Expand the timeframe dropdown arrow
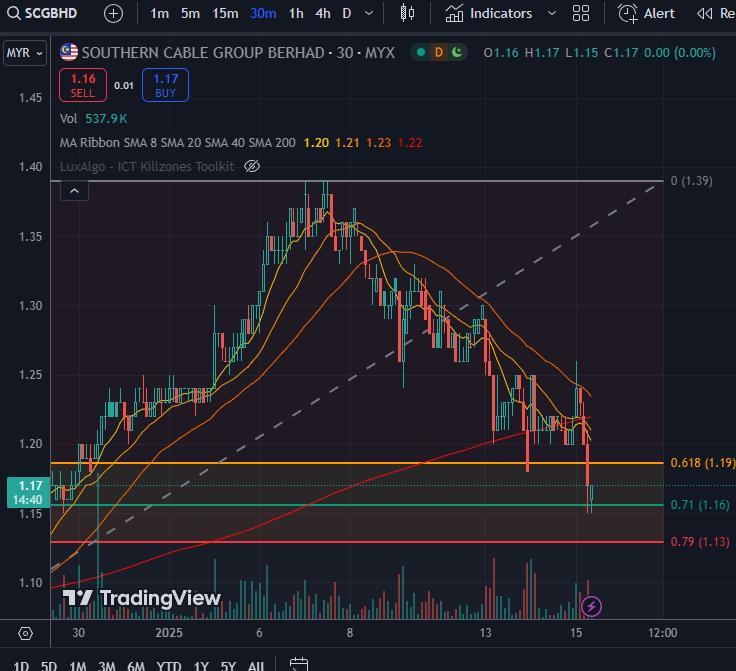The image size is (736, 671). pyautogui.click(x=369, y=14)
